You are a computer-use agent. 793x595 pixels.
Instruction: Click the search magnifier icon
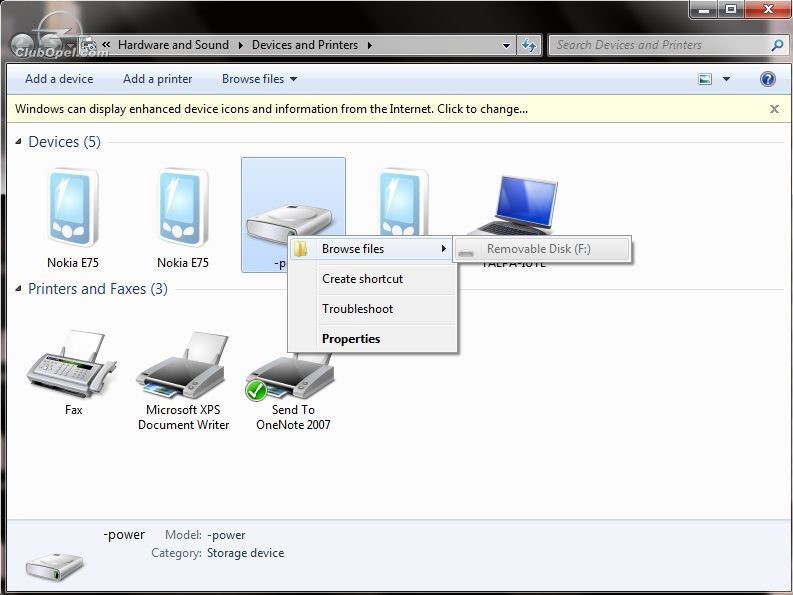[777, 45]
